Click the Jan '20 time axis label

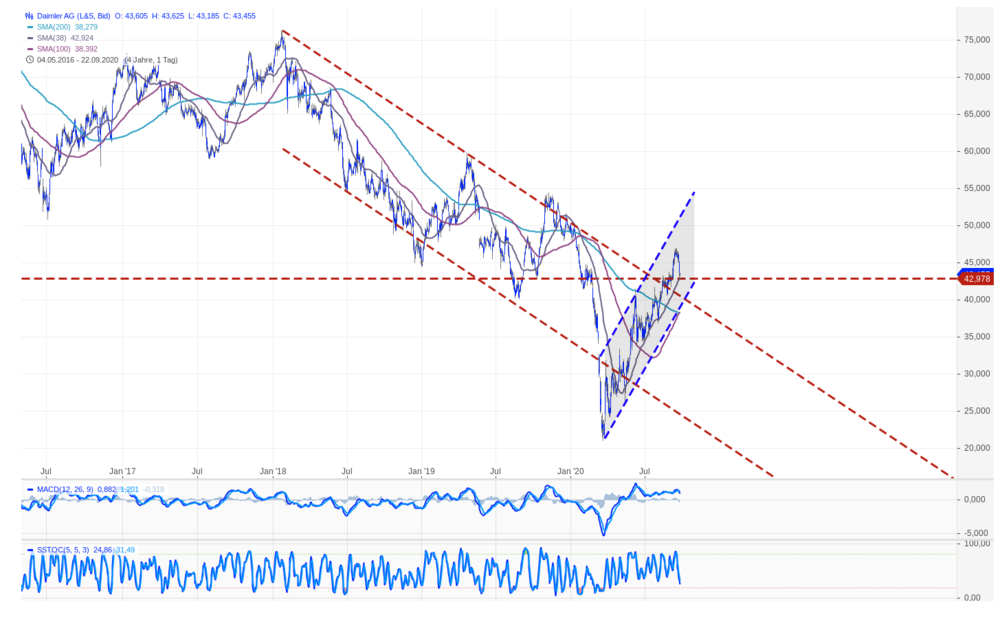click(x=570, y=472)
